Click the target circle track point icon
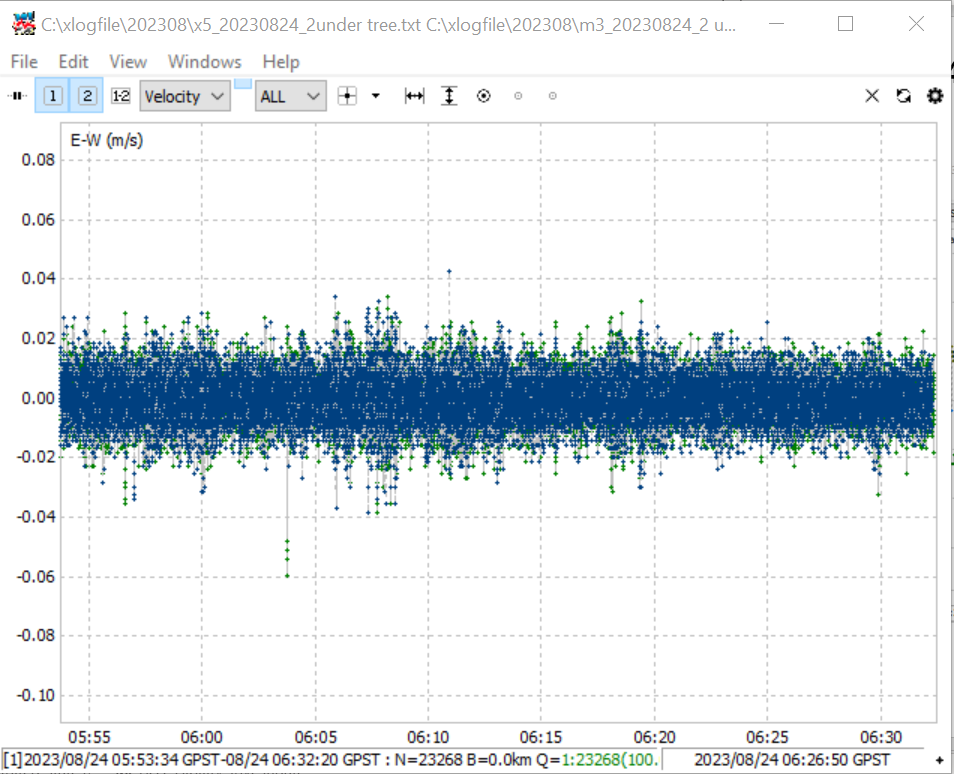This screenshot has height=774, width=954. pos(484,96)
